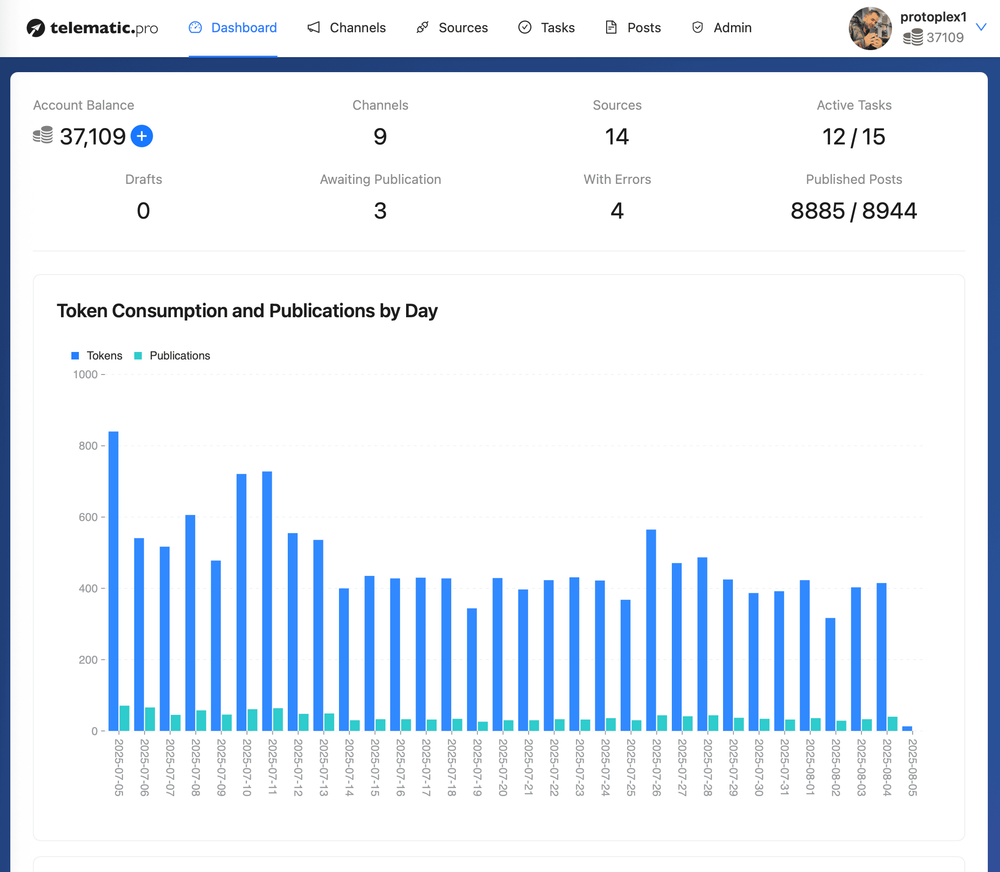Image resolution: width=1000 pixels, height=872 pixels.
Task: Click the Drafts count 0
Action: point(143,211)
